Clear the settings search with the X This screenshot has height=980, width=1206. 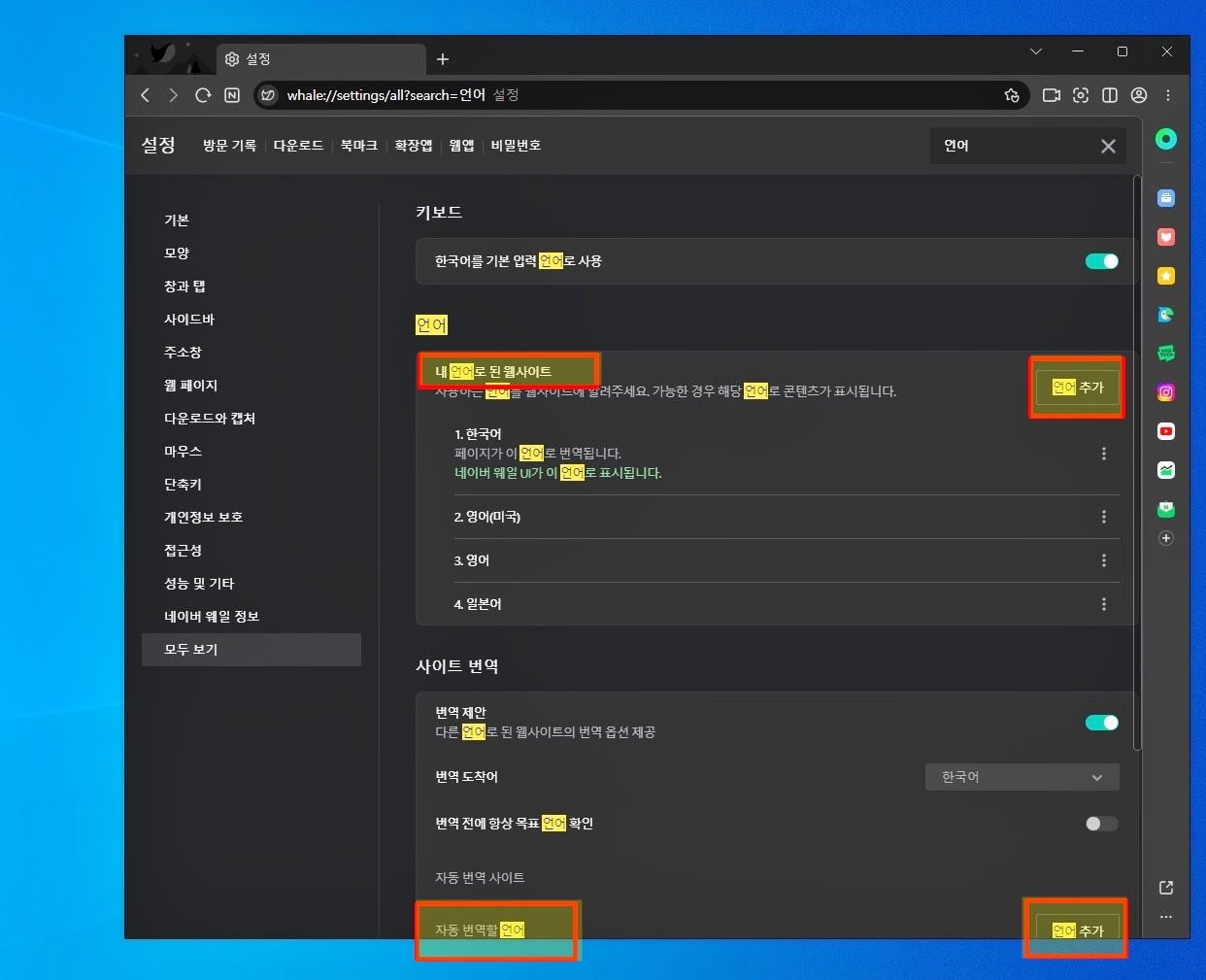[1108, 146]
